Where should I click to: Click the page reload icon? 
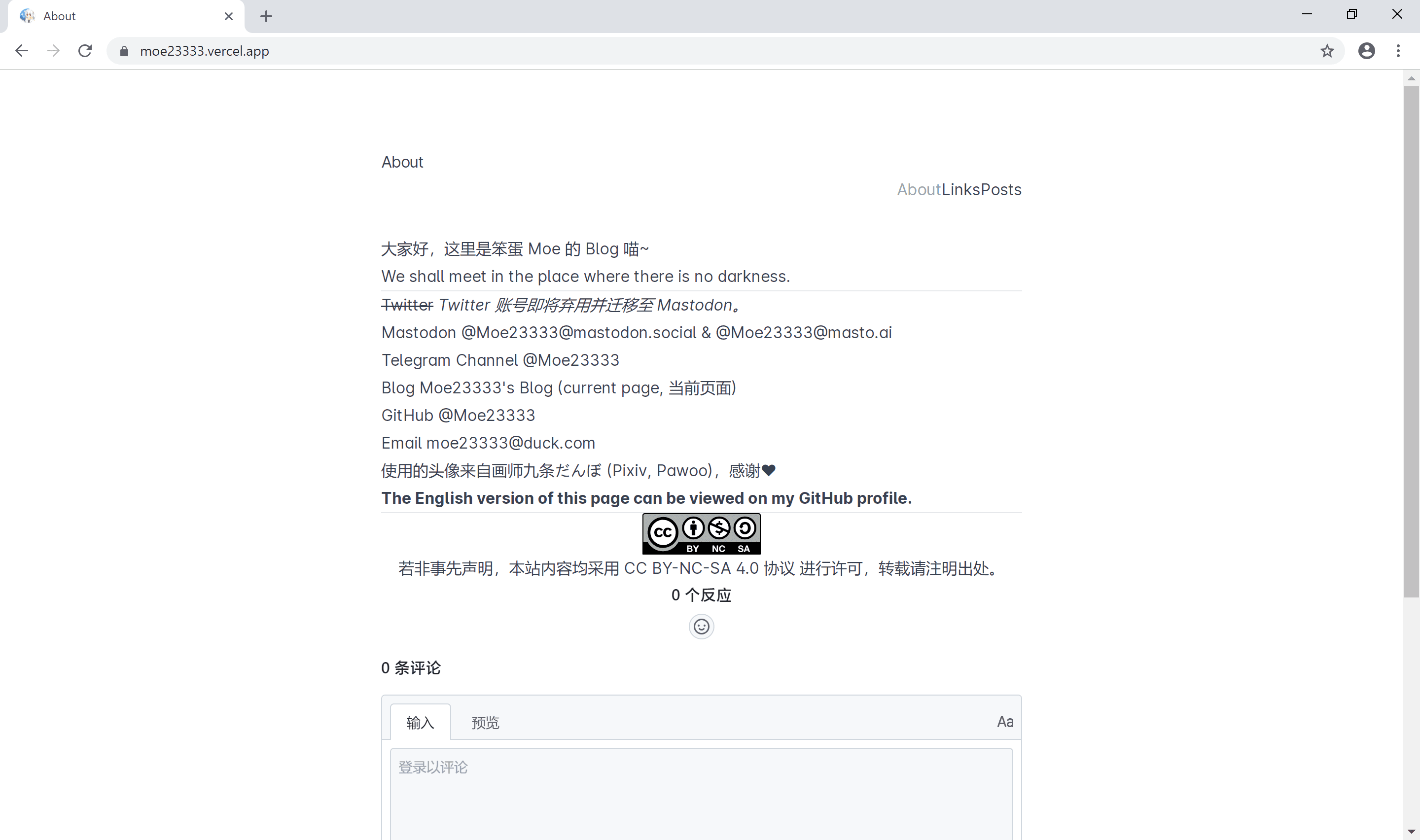point(85,50)
